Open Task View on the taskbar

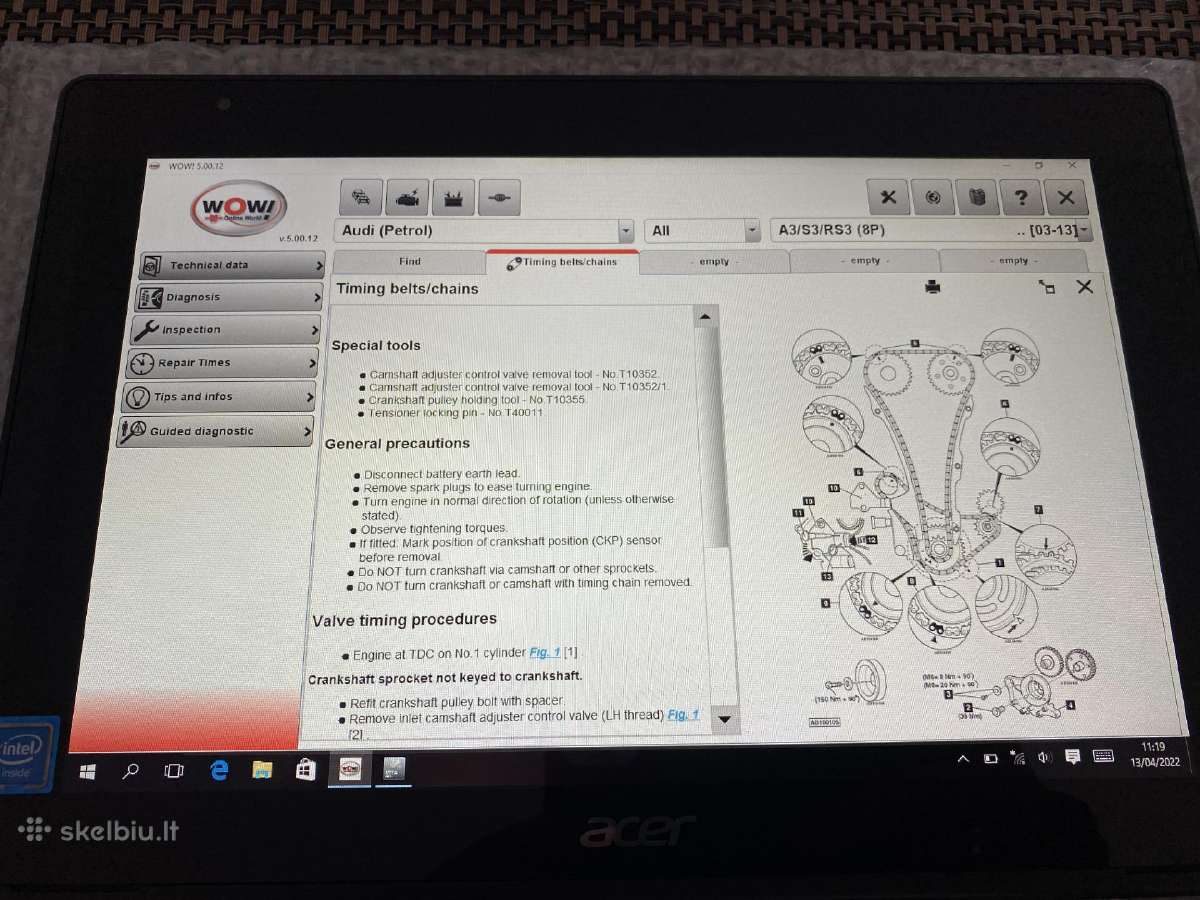pos(174,771)
